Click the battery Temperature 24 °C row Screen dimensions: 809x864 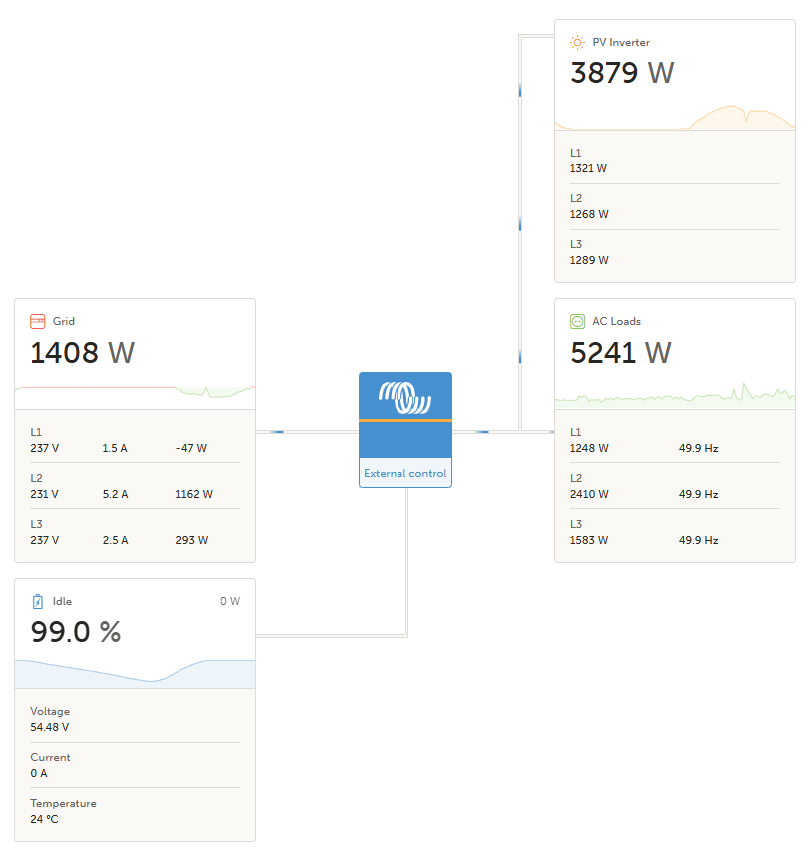(x=63, y=811)
